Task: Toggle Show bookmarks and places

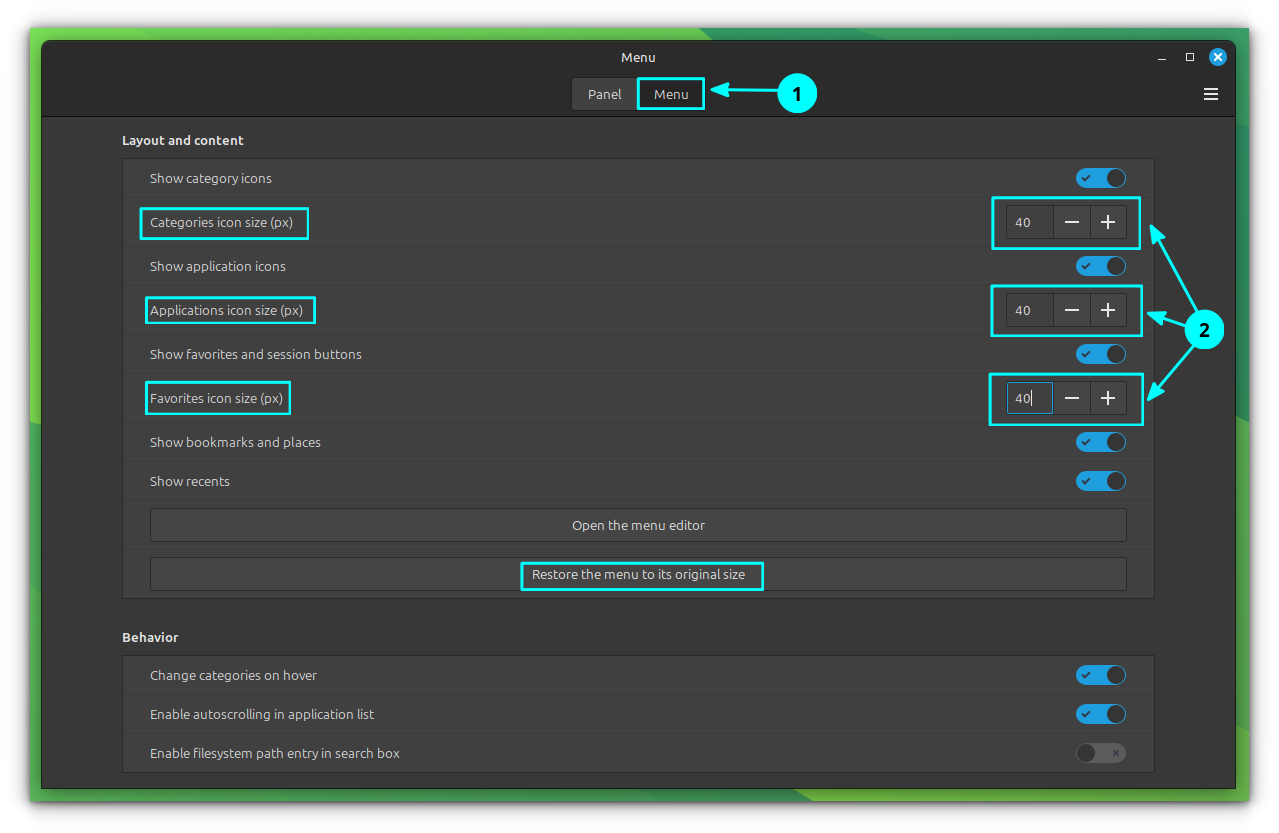Action: point(1100,442)
